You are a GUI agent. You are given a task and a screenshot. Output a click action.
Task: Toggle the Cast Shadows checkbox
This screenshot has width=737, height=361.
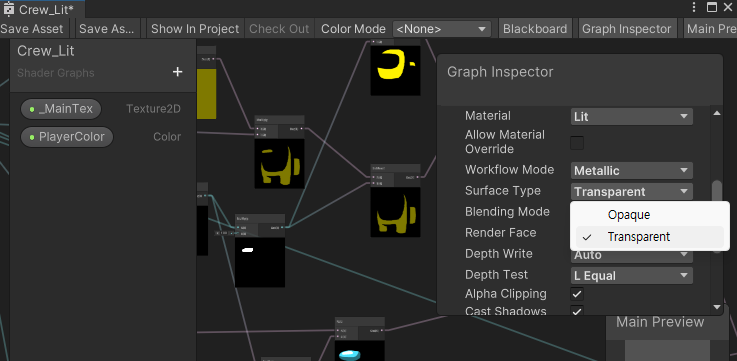coord(577,311)
